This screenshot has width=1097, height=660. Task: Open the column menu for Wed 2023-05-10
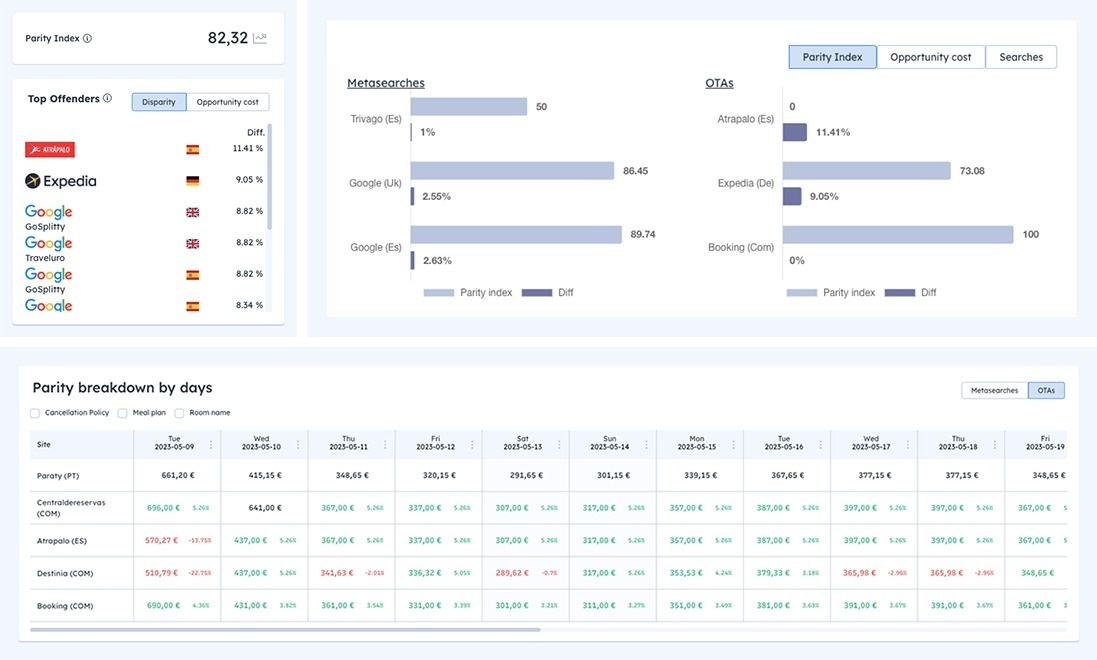(x=298, y=444)
